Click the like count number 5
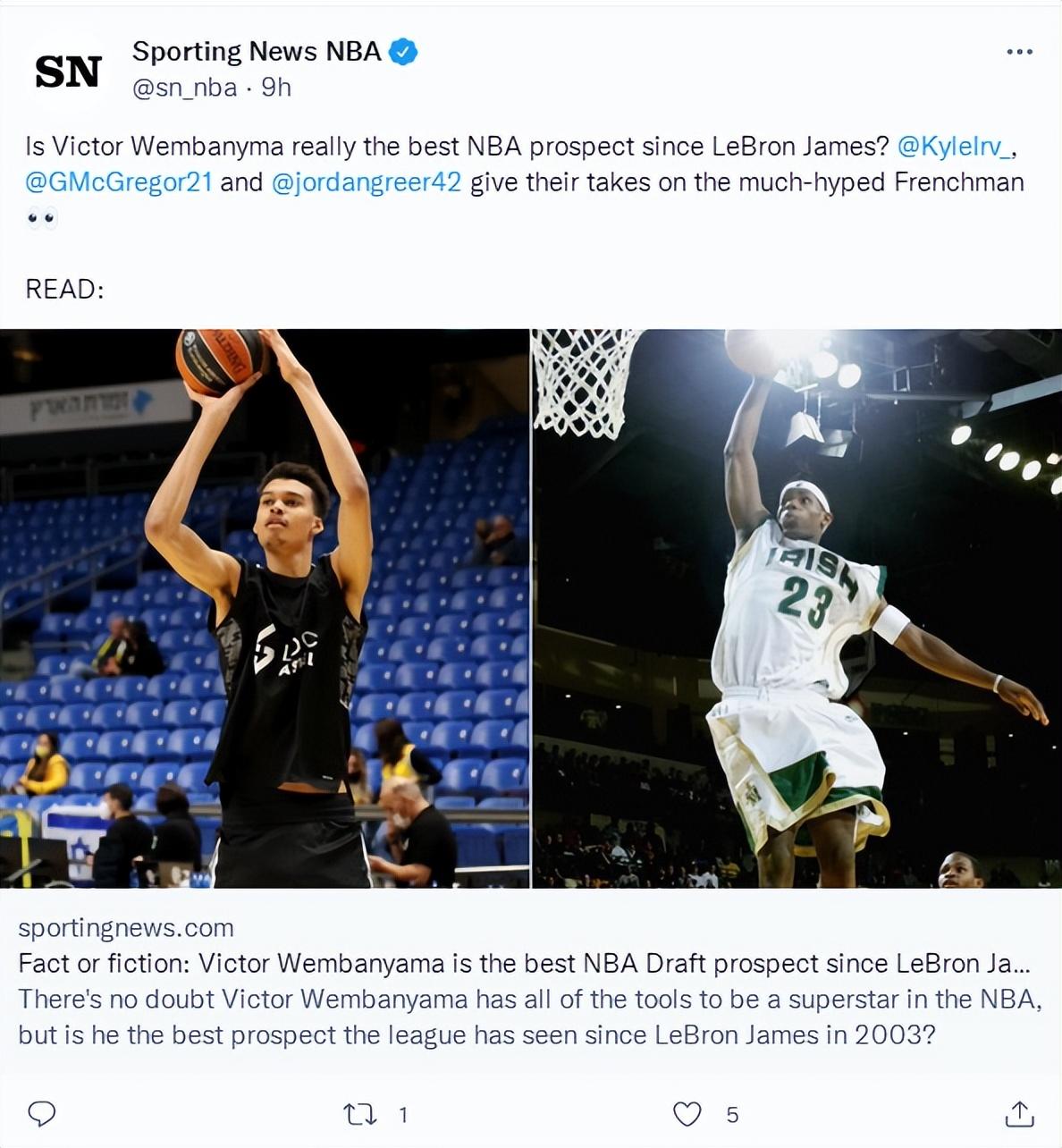1062x1148 pixels. point(732,1115)
